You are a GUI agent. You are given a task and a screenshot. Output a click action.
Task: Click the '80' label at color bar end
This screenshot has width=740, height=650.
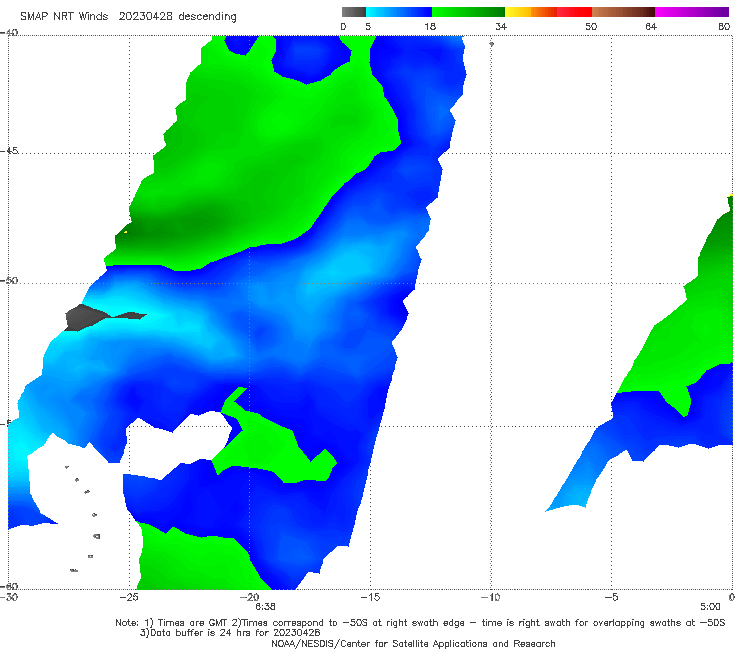pos(724,27)
